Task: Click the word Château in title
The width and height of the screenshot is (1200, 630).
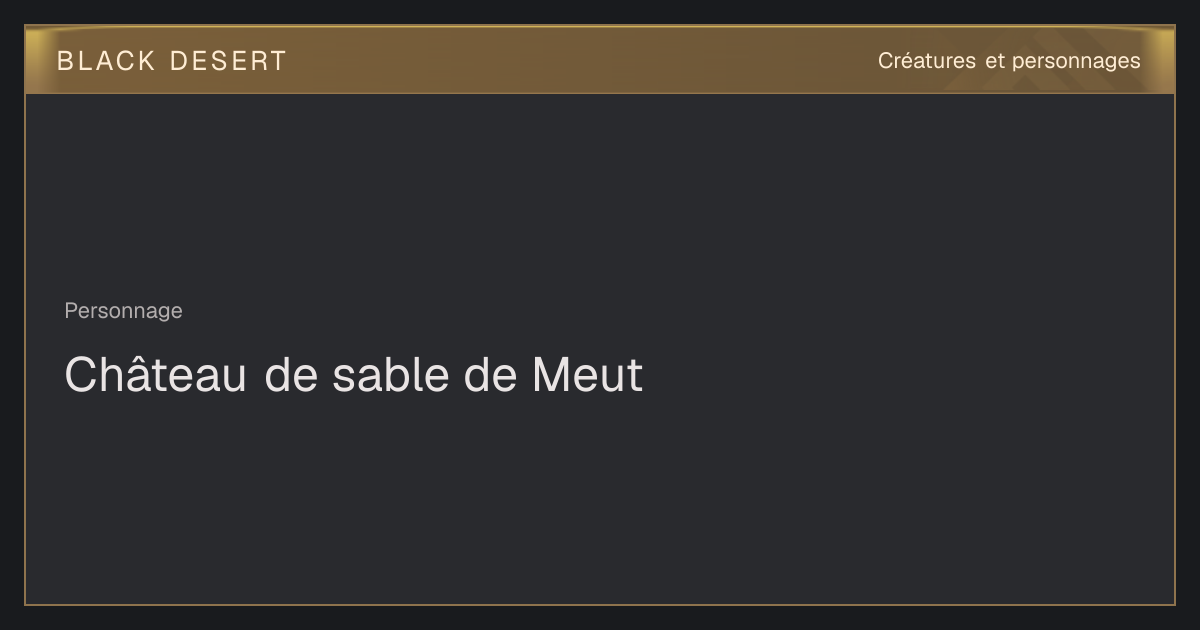Action: pos(156,375)
